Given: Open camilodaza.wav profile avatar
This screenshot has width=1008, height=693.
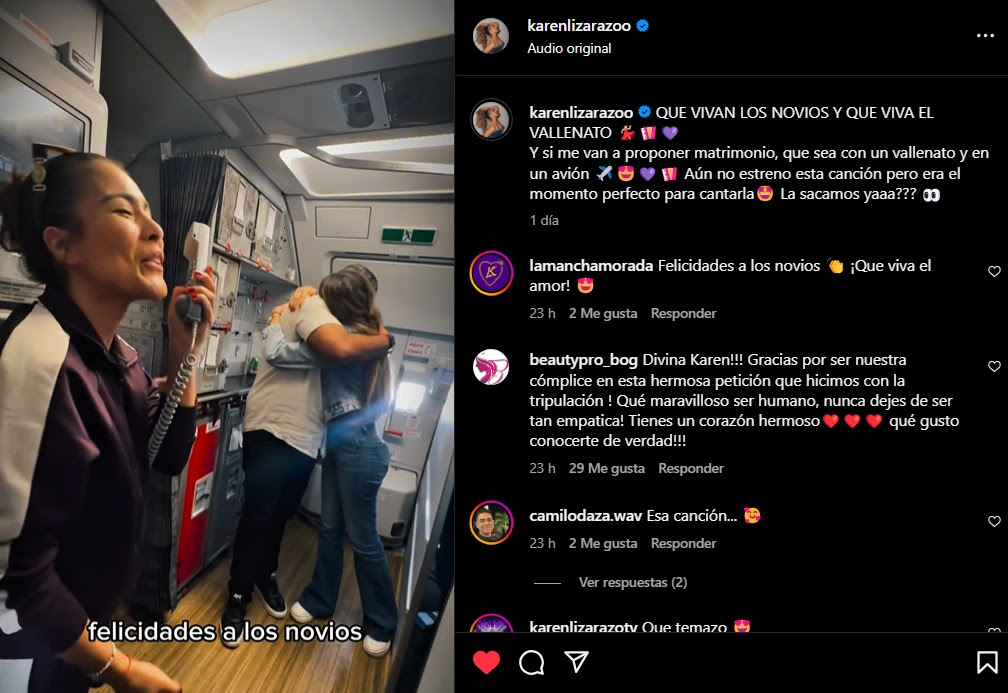Looking at the screenshot, I should [x=492, y=523].
